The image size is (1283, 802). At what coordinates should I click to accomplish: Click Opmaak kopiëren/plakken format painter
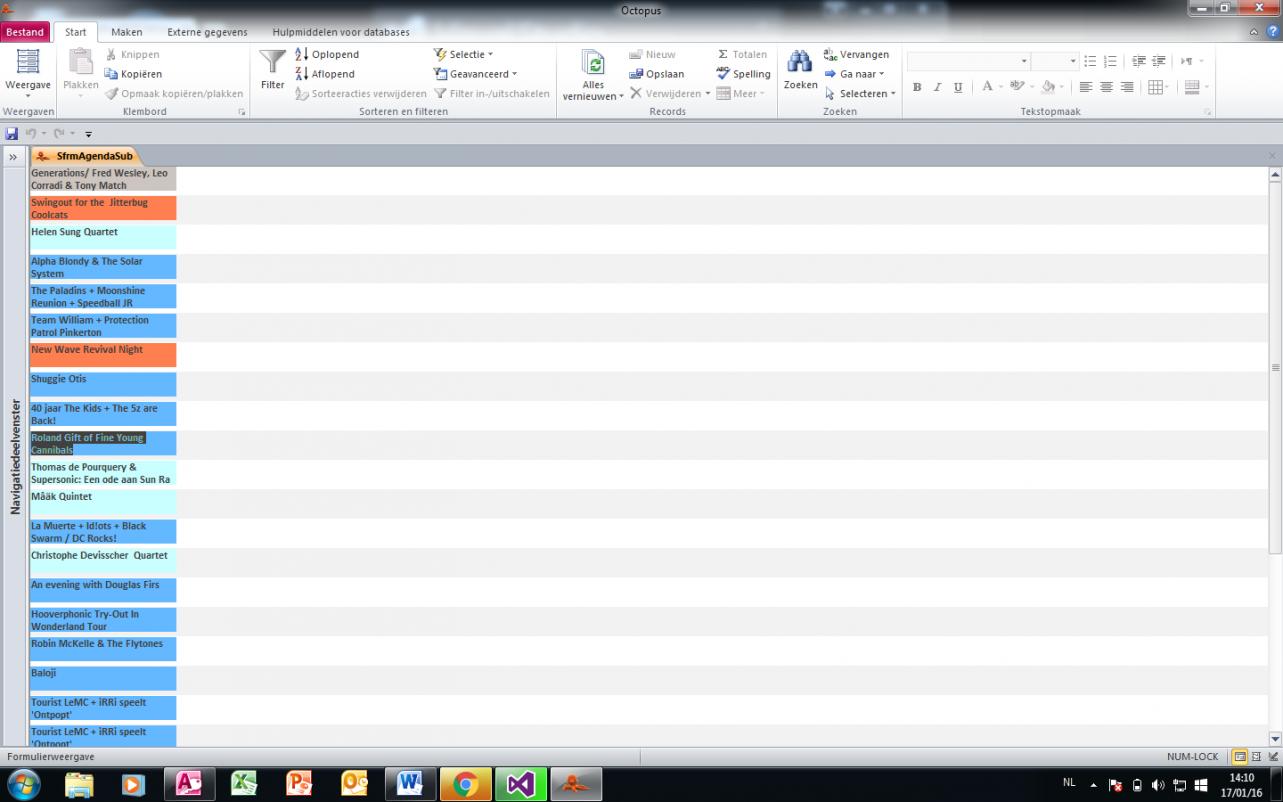click(174, 93)
